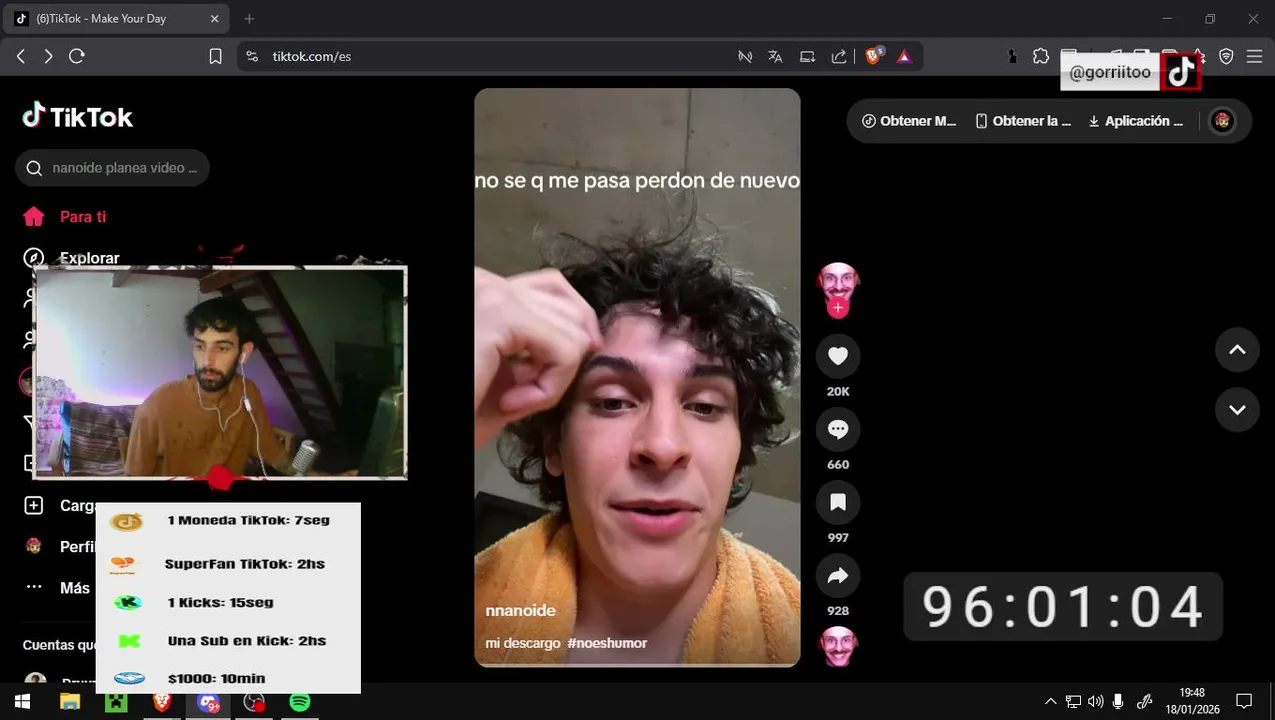Open the Windows Start menu
This screenshot has height=720, width=1275.
22,702
